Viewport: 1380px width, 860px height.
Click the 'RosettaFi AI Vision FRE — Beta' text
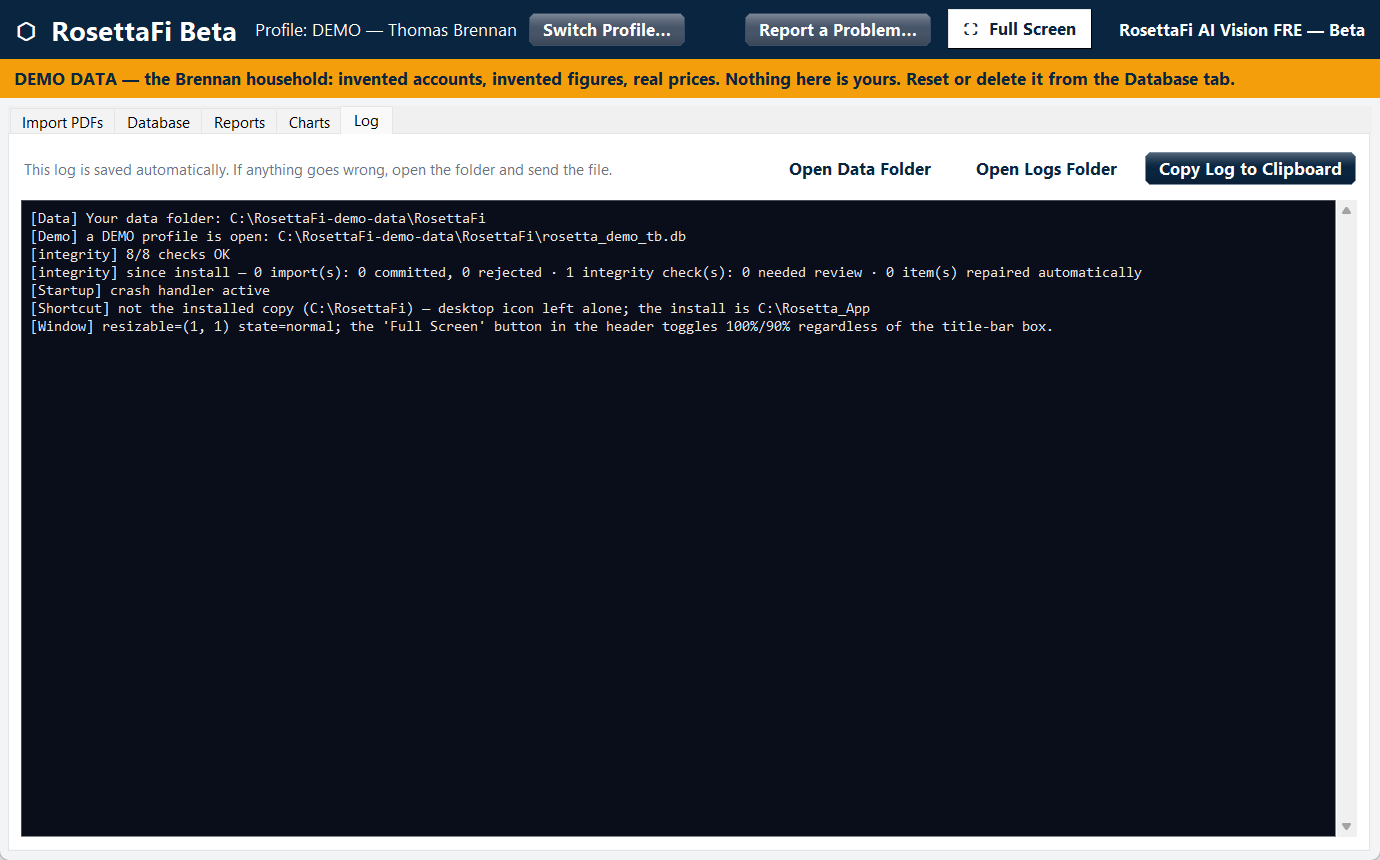(x=1242, y=30)
